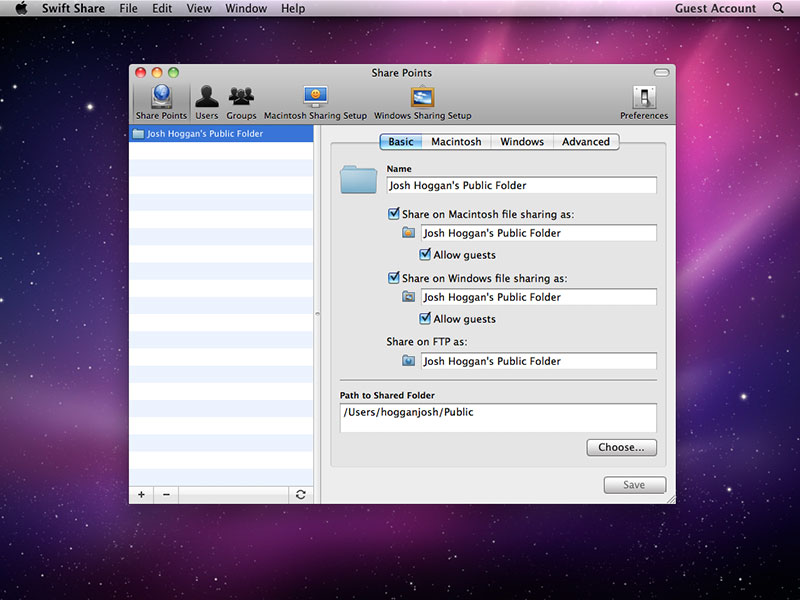This screenshot has width=800, height=600.
Task: Click the FTP share name field
Action: click(539, 361)
